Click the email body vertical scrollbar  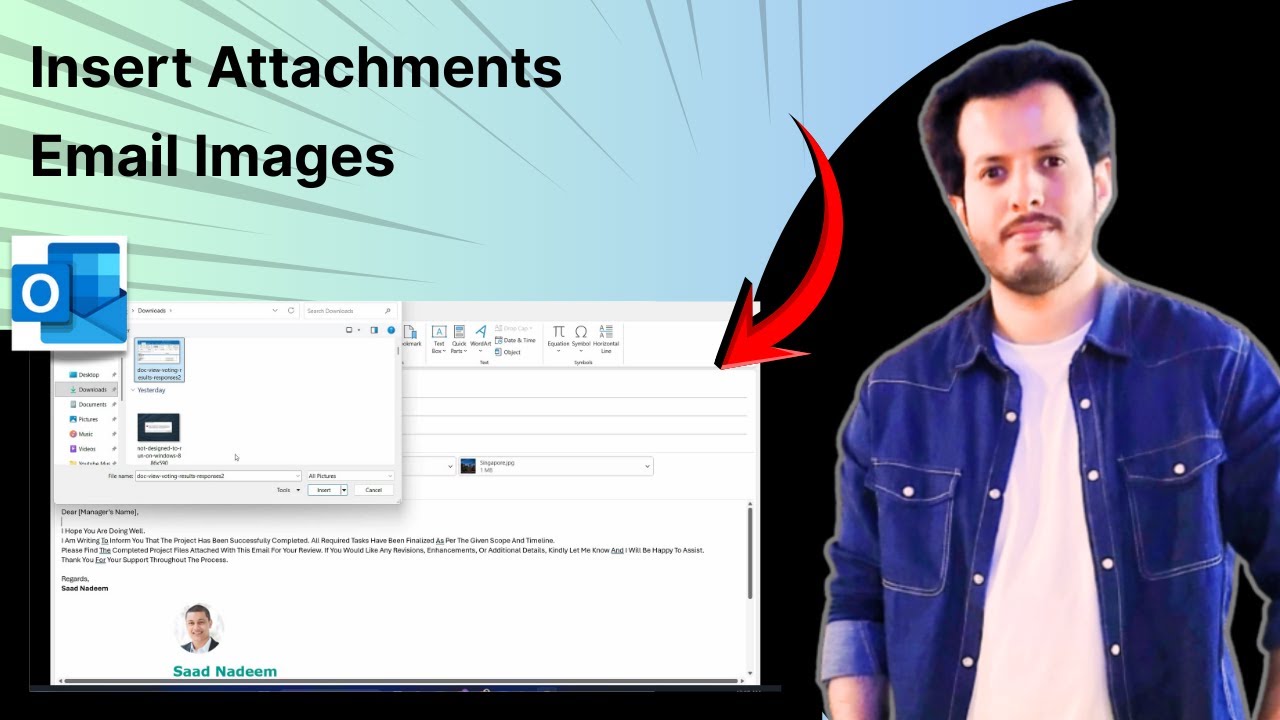pos(751,555)
